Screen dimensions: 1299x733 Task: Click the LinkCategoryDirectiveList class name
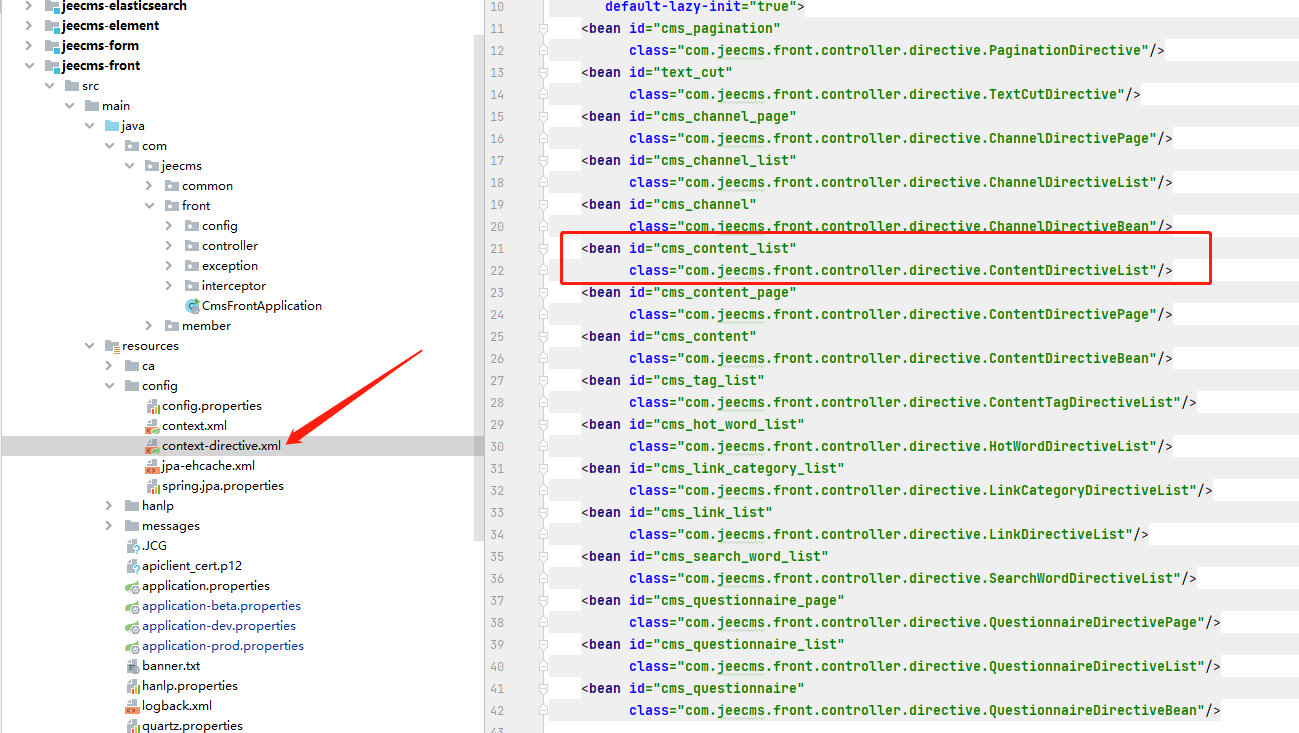pyautogui.click(x=1089, y=490)
